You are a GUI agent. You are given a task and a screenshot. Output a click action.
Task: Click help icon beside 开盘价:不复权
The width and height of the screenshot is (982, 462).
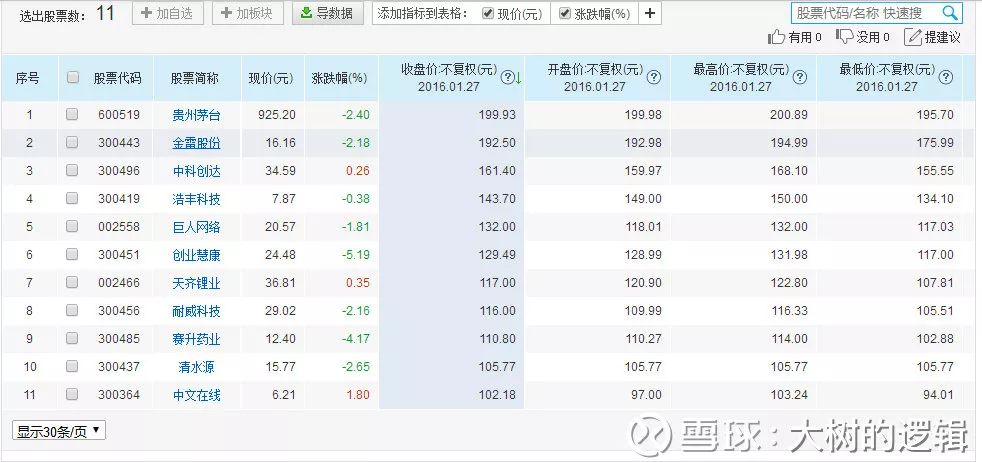(x=654, y=77)
